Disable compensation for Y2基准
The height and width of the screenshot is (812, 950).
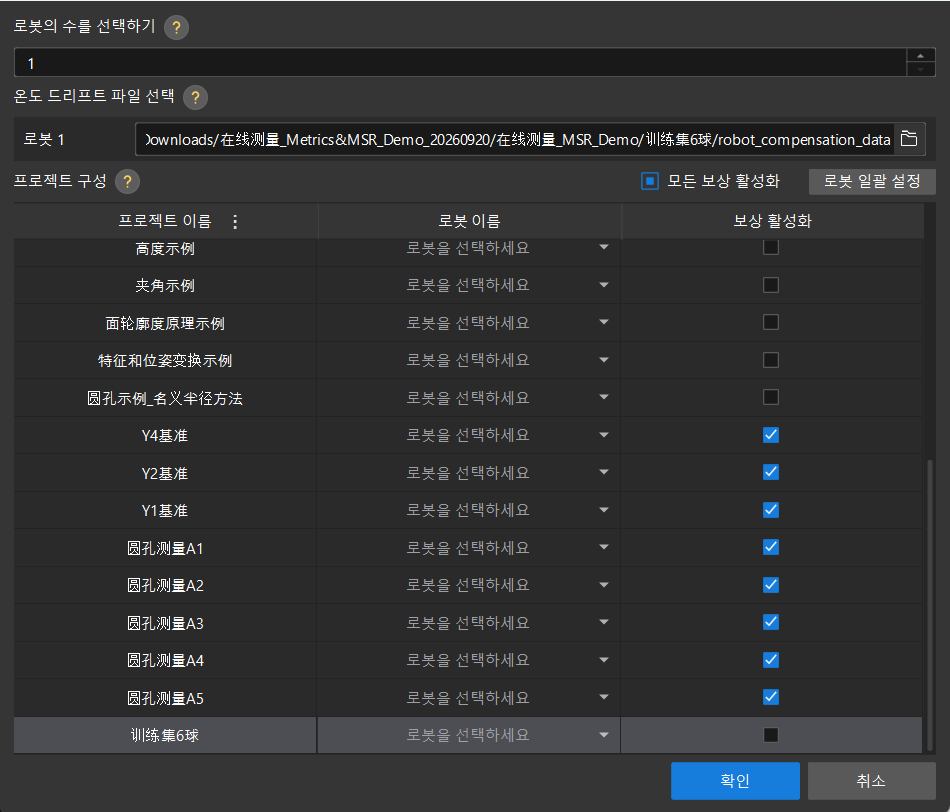tap(771, 472)
